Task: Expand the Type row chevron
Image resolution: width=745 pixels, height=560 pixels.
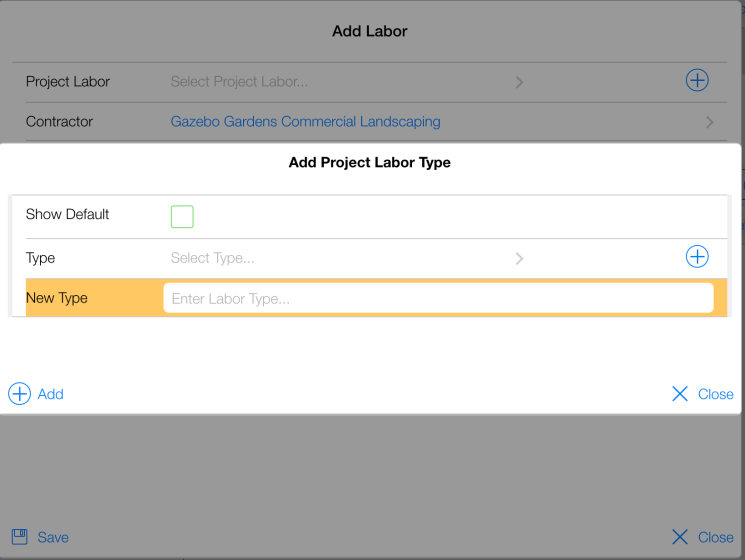Action: pyautogui.click(x=519, y=258)
